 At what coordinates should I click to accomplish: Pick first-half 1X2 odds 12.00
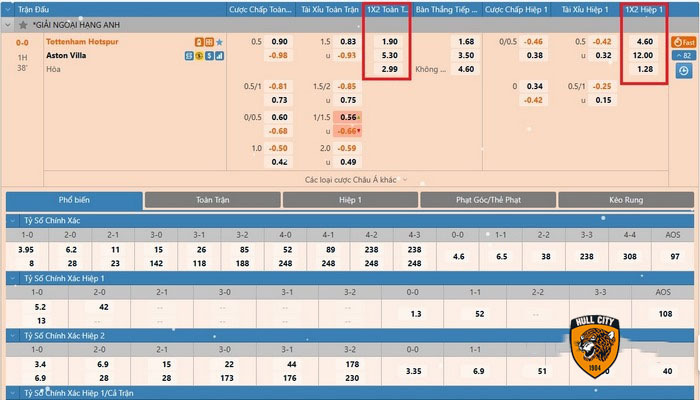[644, 56]
